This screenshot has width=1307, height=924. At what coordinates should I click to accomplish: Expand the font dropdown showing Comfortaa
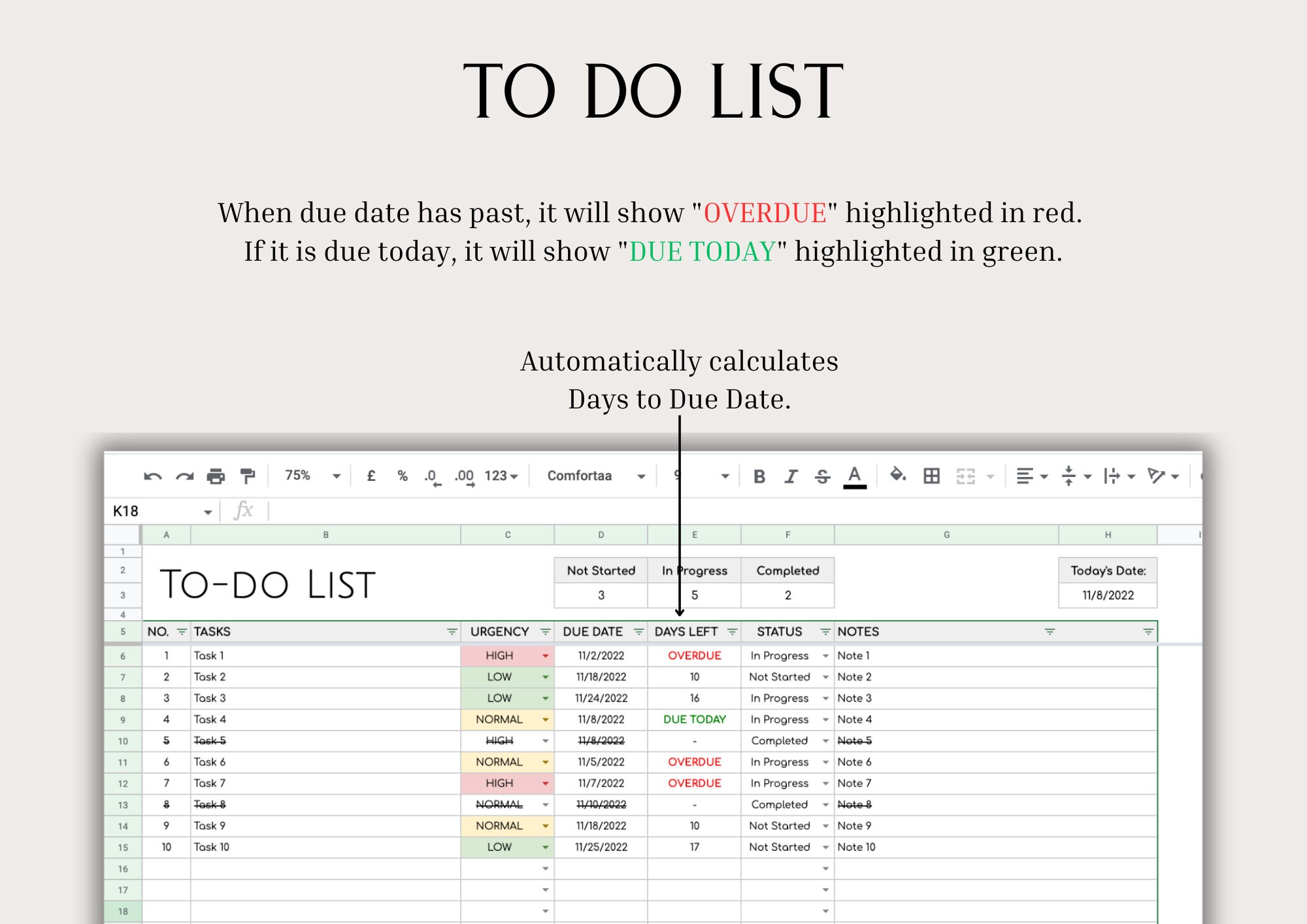click(x=640, y=476)
